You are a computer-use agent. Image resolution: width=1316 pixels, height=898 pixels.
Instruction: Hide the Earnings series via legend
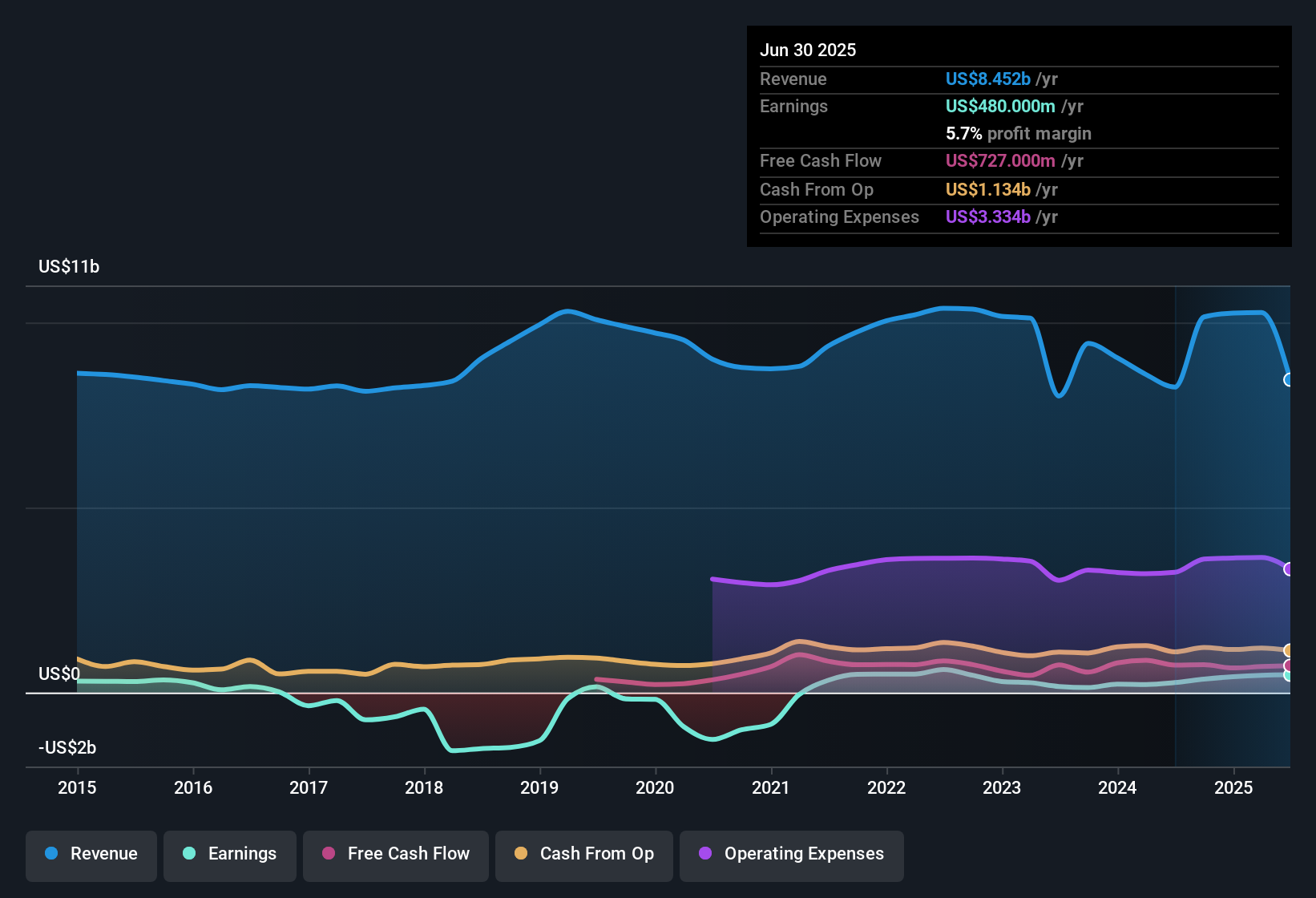click(230, 854)
